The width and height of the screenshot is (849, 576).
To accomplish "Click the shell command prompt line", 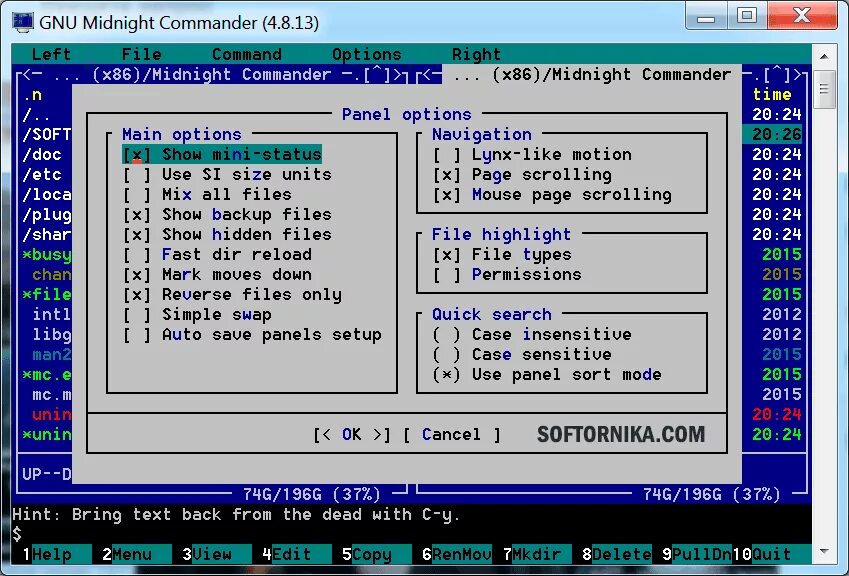I will pos(411,534).
